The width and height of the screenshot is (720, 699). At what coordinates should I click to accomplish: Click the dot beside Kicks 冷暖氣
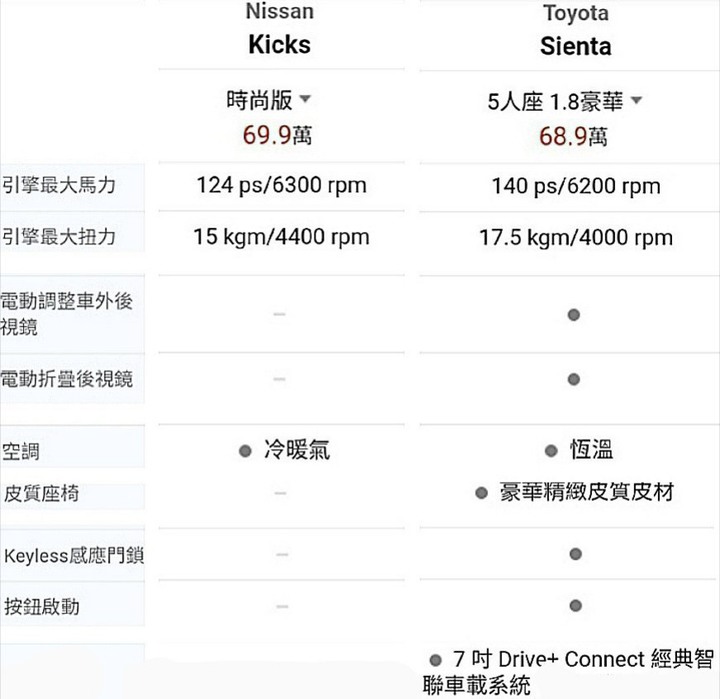pos(245,451)
